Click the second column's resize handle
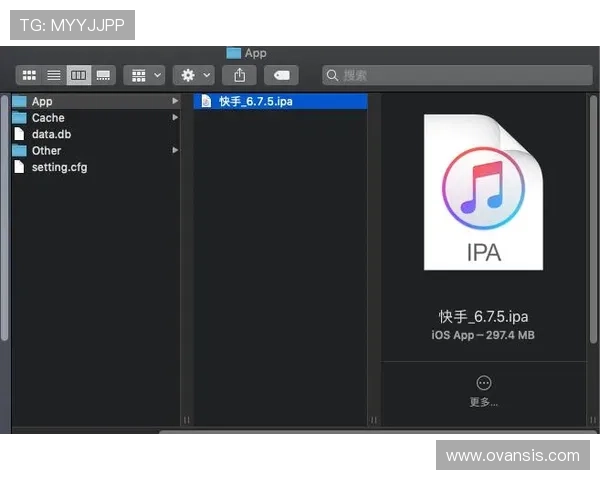The height and width of the screenshot is (480, 600). [374, 420]
